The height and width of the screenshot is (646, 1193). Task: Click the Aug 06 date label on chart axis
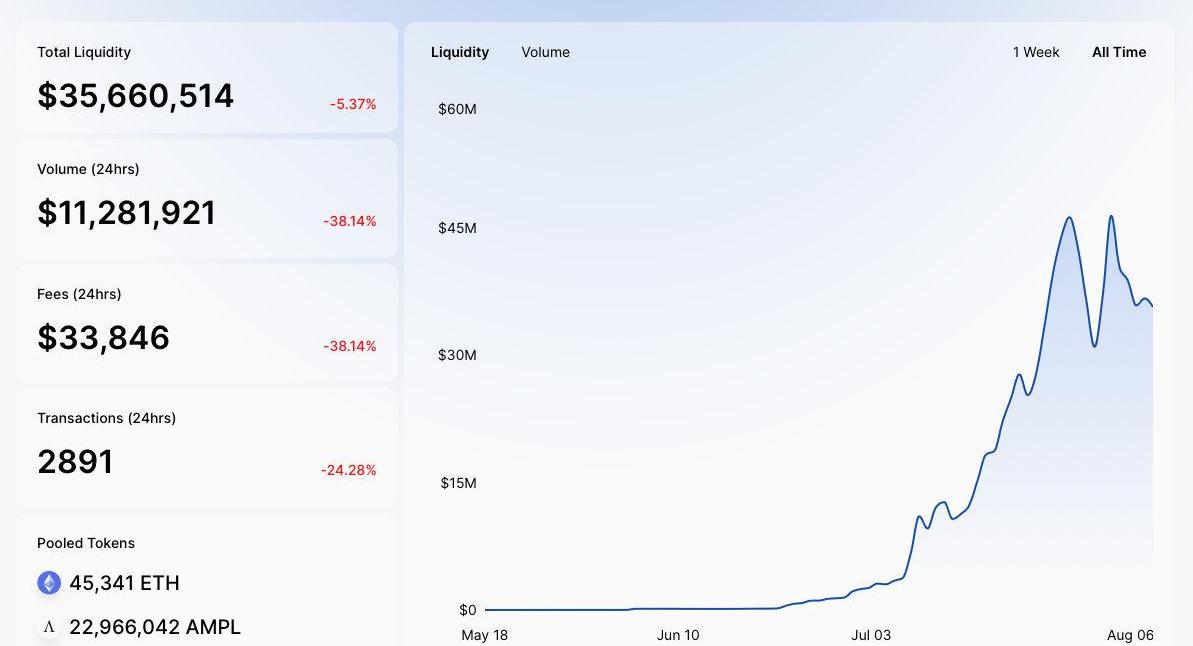tap(1131, 635)
